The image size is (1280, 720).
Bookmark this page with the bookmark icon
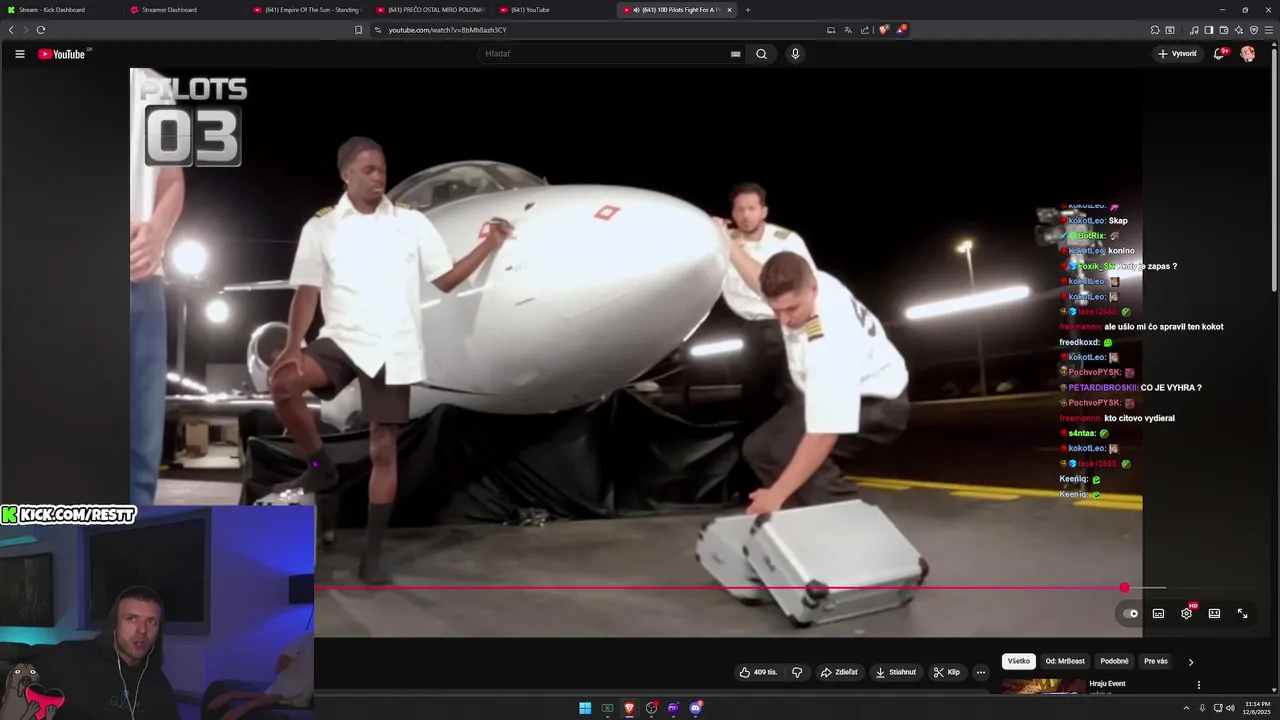[358, 30]
